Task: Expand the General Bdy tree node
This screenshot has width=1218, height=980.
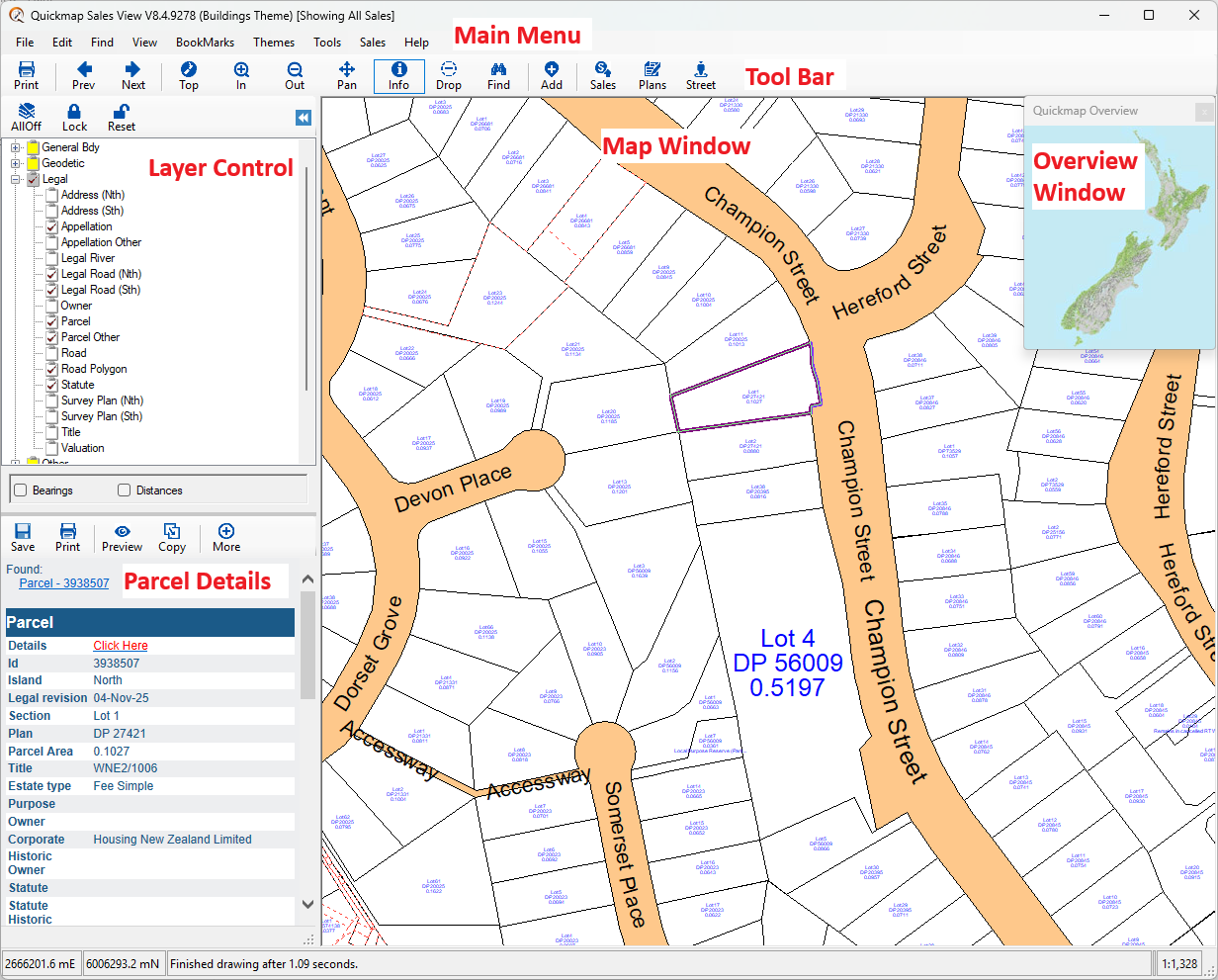Action: click(16, 147)
